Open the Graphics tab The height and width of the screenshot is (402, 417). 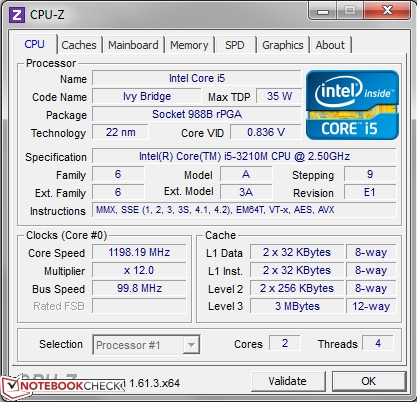pyautogui.click(x=283, y=45)
